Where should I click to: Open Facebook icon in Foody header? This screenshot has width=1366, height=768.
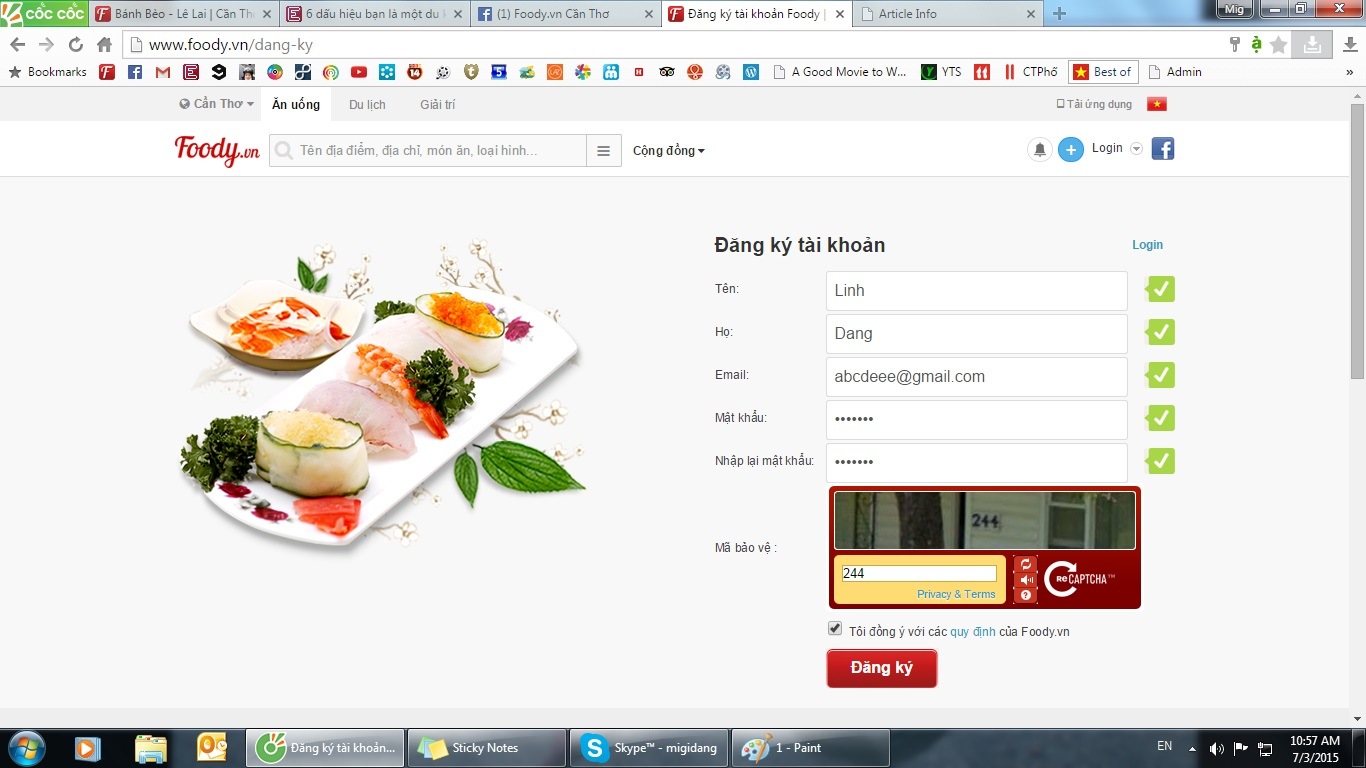tap(1163, 149)
